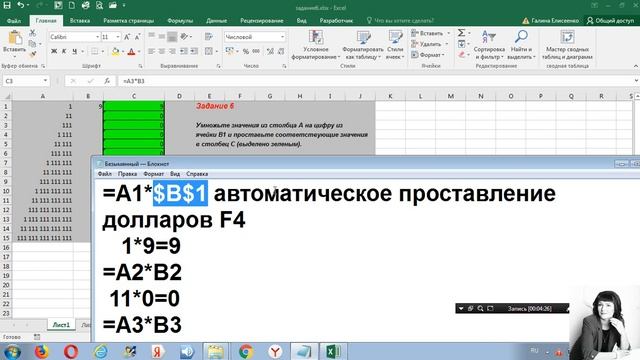Open Google Chrome from the taskbar
This screenshot has width=640, height=360.
246,351
